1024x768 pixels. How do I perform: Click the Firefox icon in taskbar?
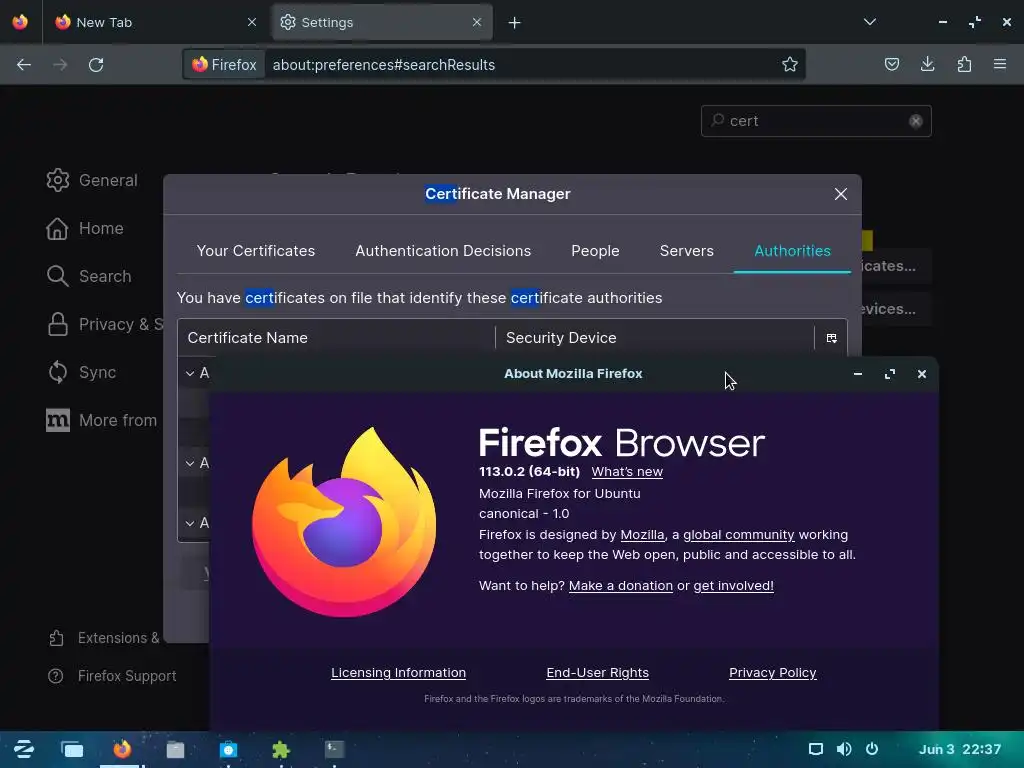point(122,749)
